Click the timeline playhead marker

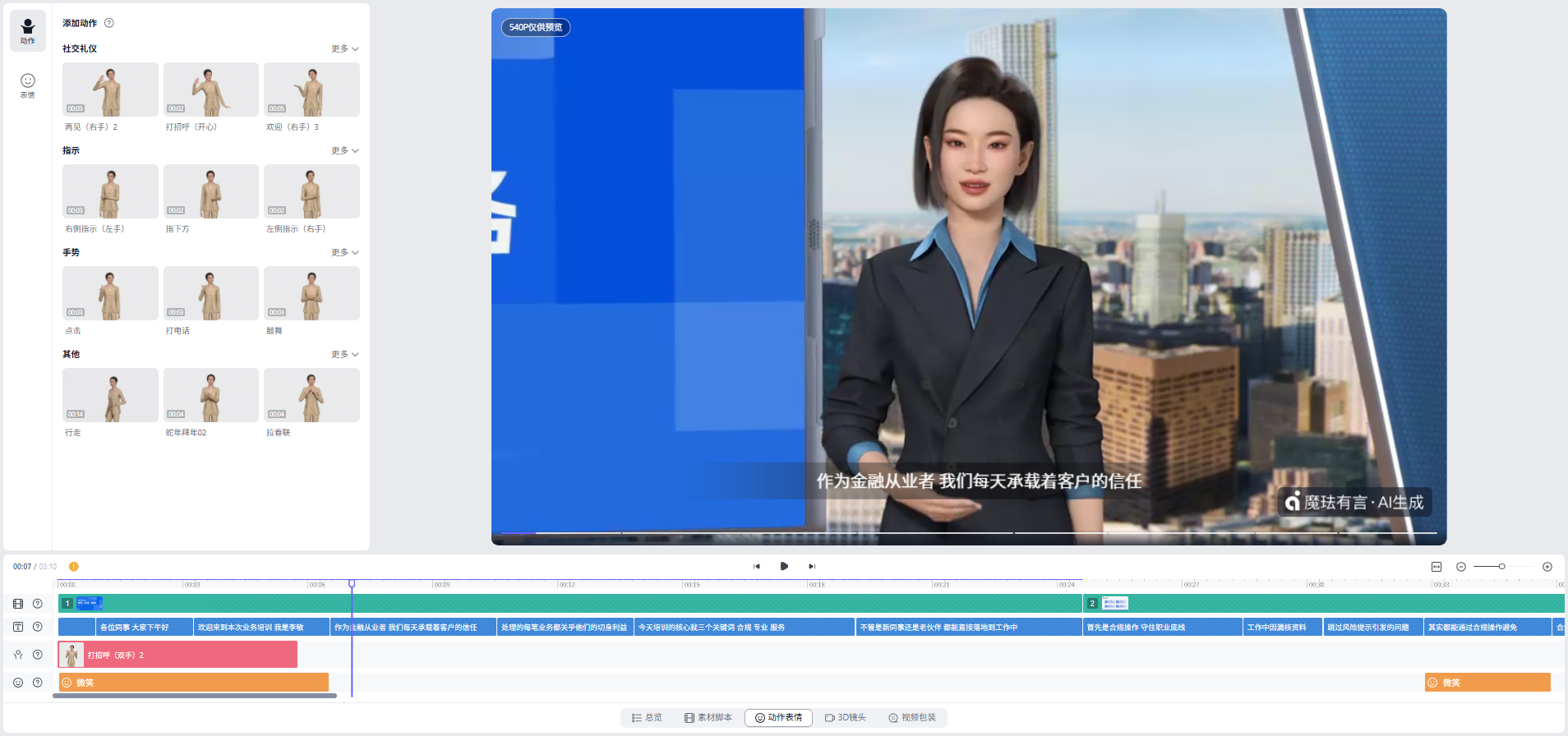(352, 584)
